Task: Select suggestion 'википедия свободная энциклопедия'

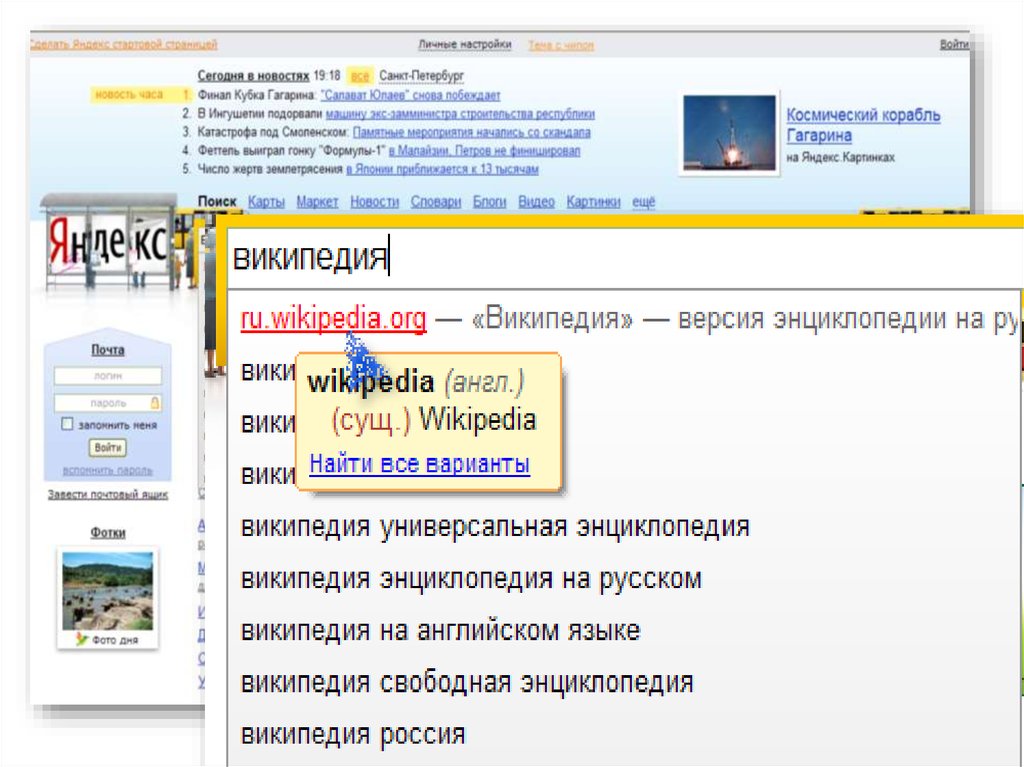Action: 467,683
